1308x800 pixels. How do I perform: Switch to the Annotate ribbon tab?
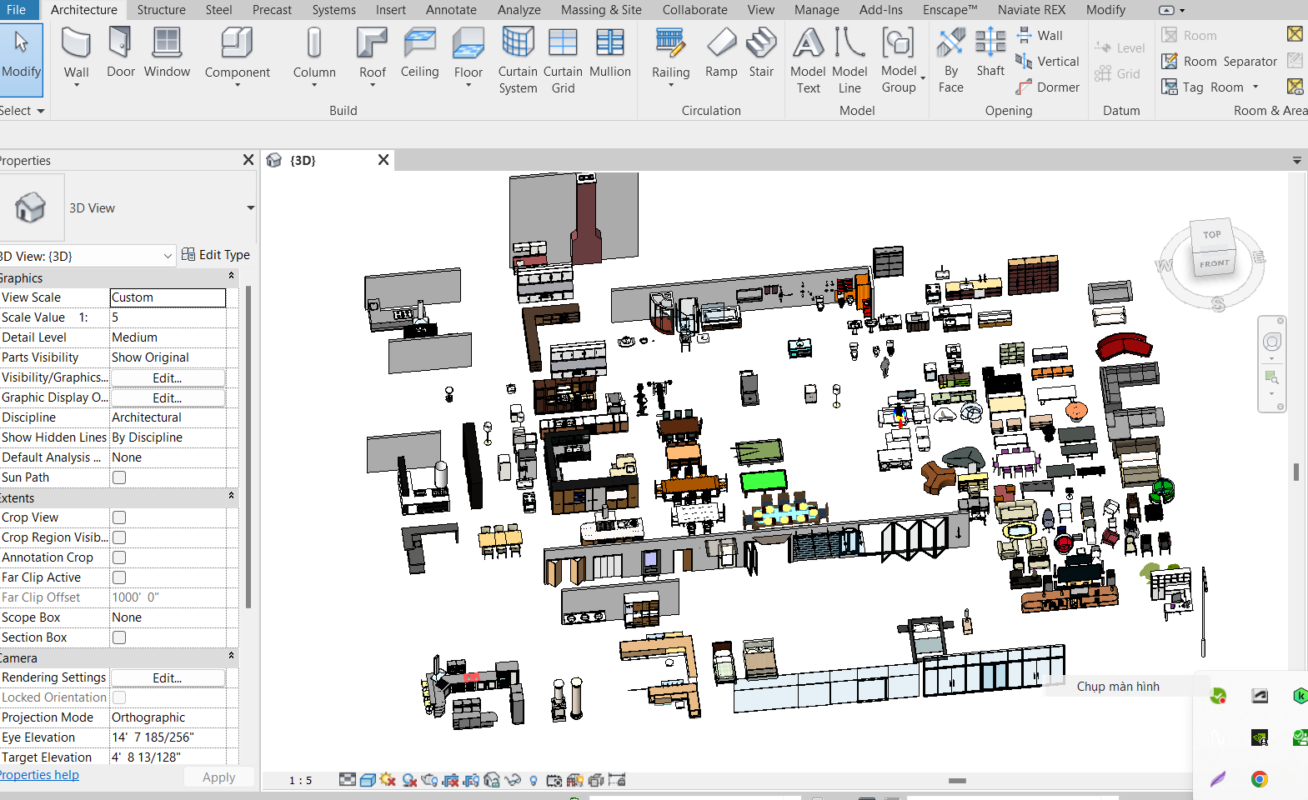click(451, 10)
